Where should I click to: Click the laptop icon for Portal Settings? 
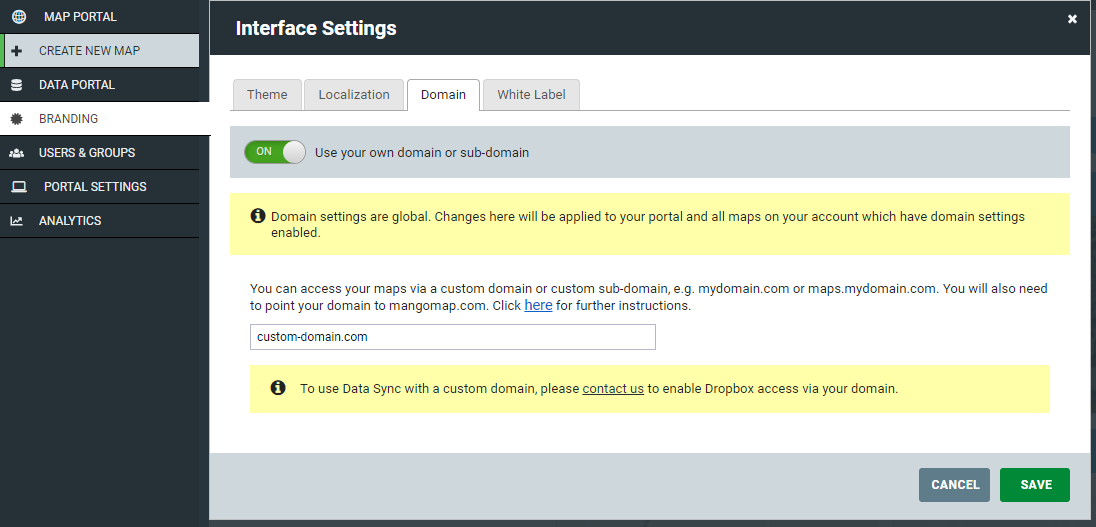point(19,187)
